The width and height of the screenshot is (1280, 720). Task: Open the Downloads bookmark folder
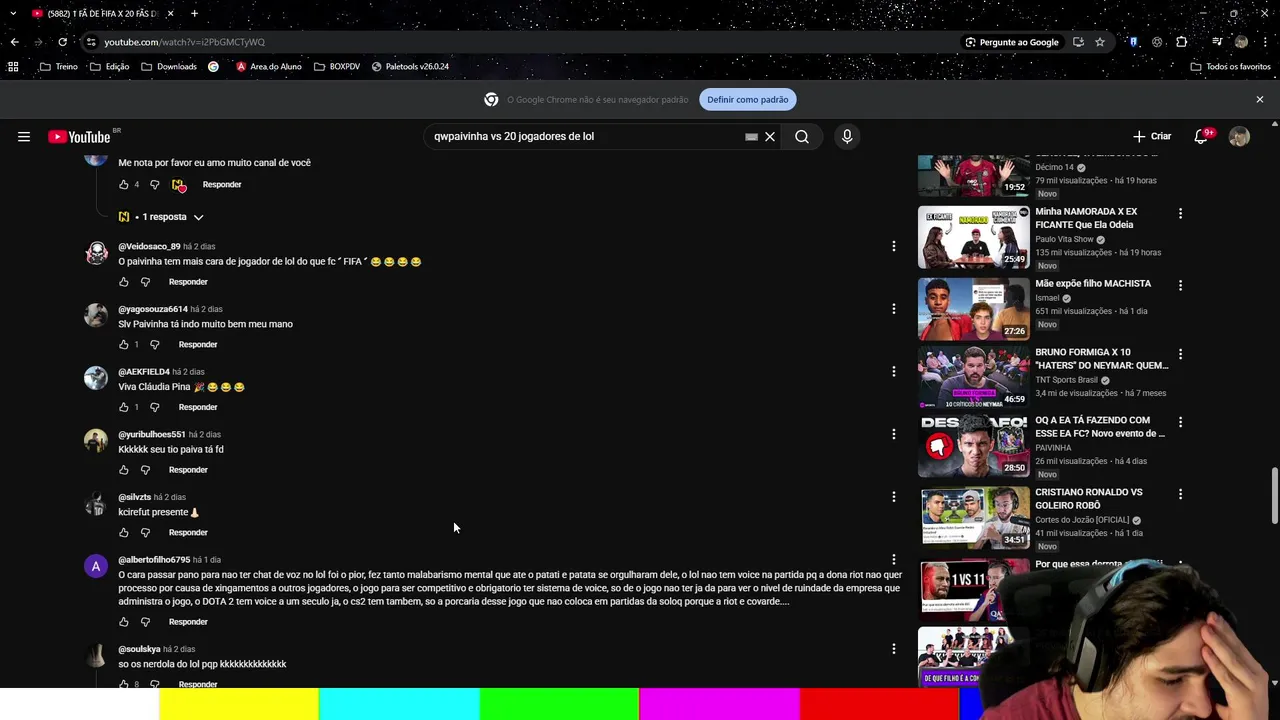pos(169,67)
